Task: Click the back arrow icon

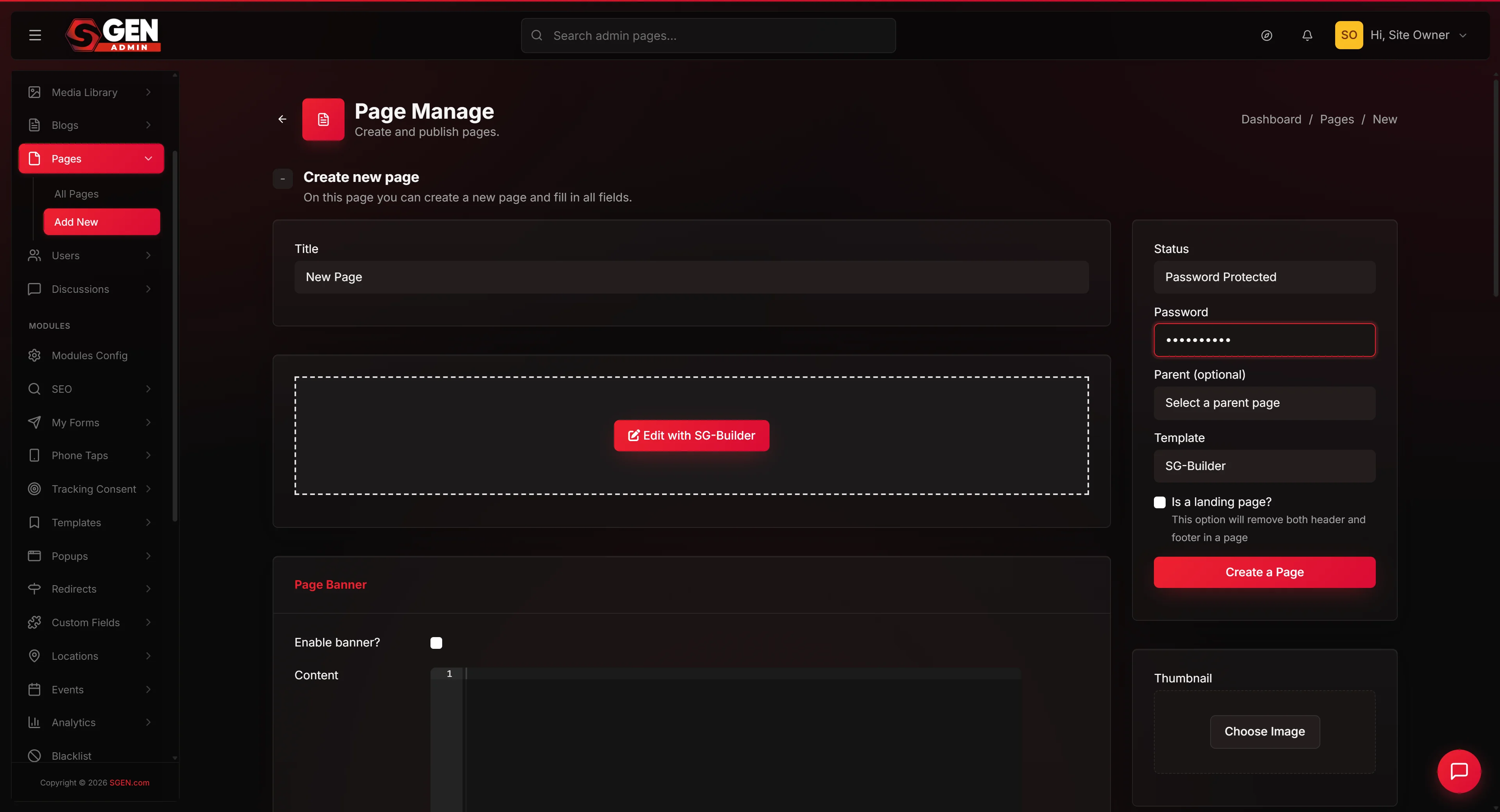Action: tap(282, 119)
